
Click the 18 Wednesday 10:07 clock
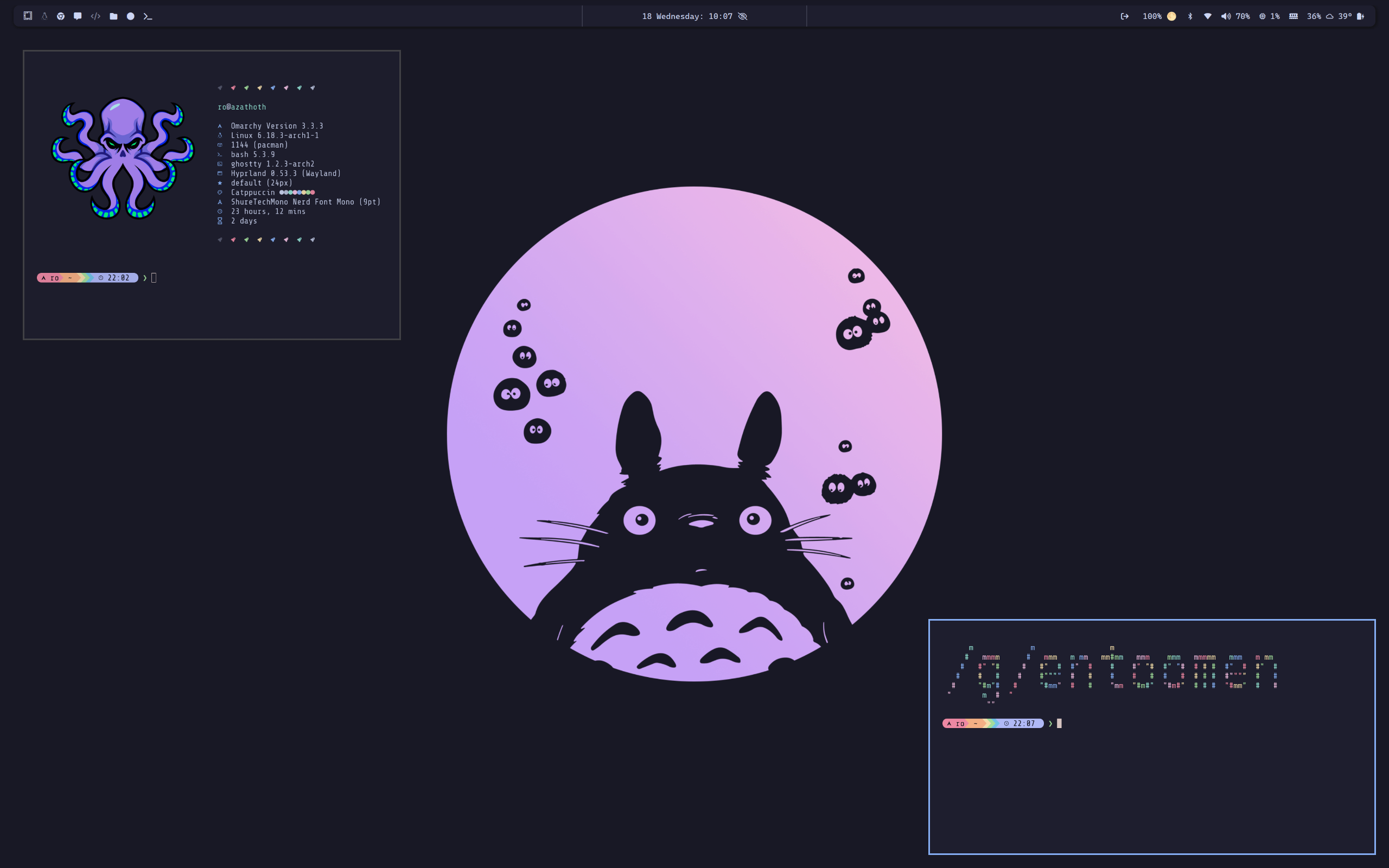[x=686, y=16]
